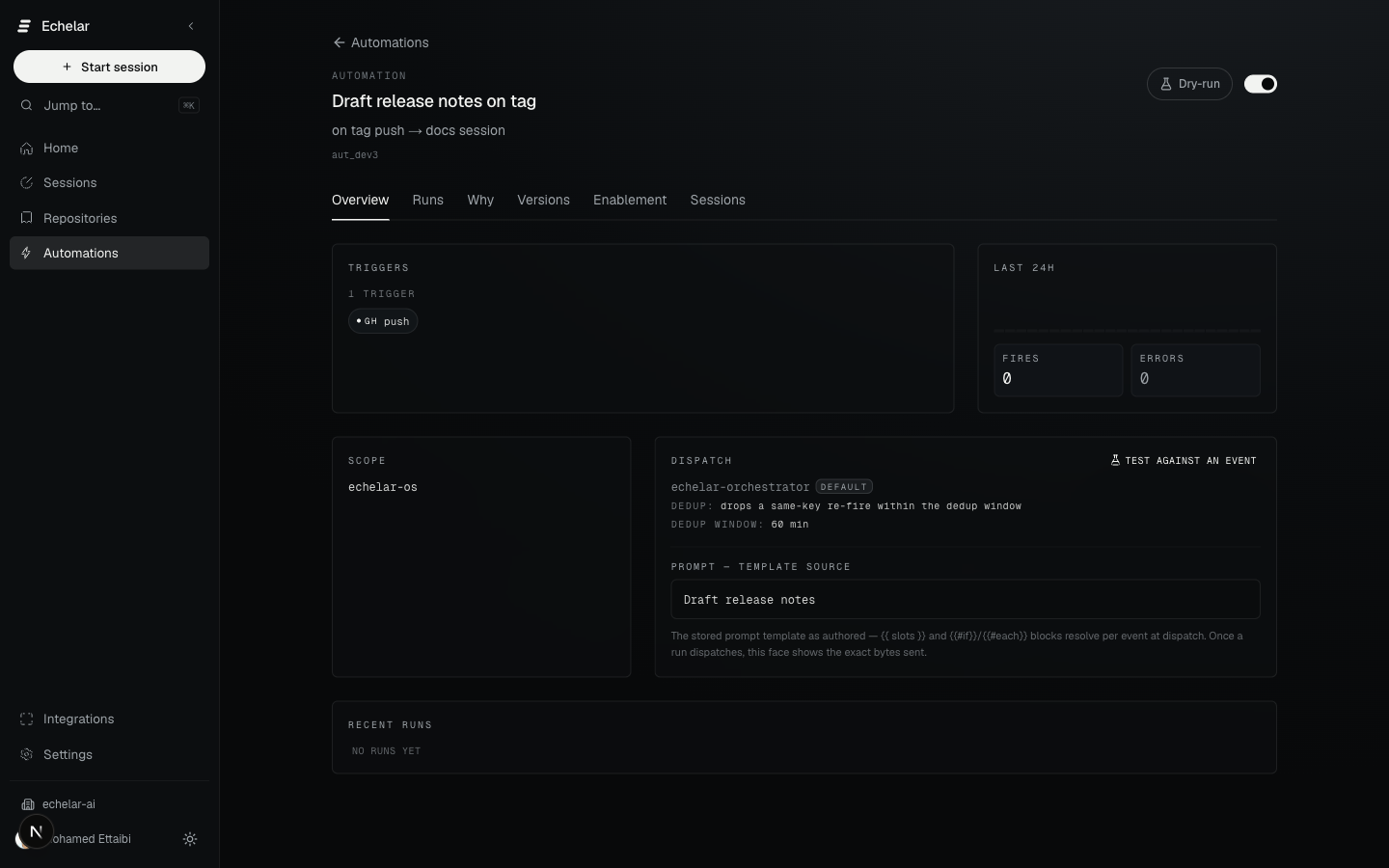Open Settings gear in sidebar
This screenshot has width=1389, height=868.
click(x=27, y=754)
